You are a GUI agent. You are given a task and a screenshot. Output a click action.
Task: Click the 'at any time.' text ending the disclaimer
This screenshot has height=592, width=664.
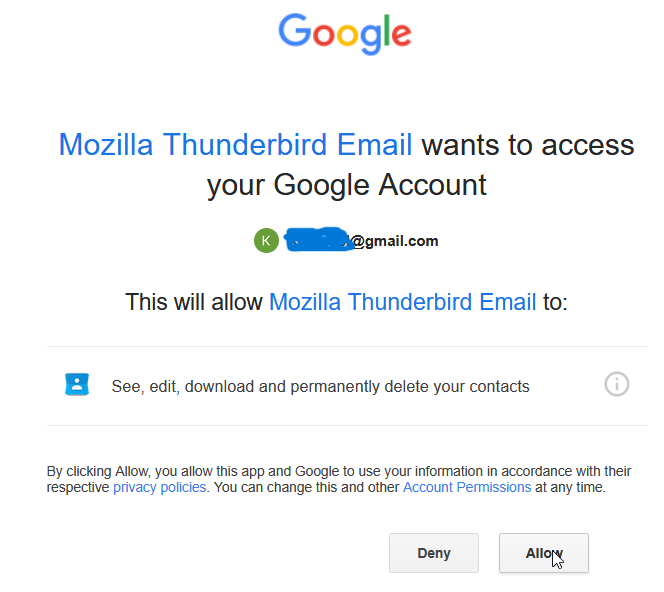(x=570, y=487)
